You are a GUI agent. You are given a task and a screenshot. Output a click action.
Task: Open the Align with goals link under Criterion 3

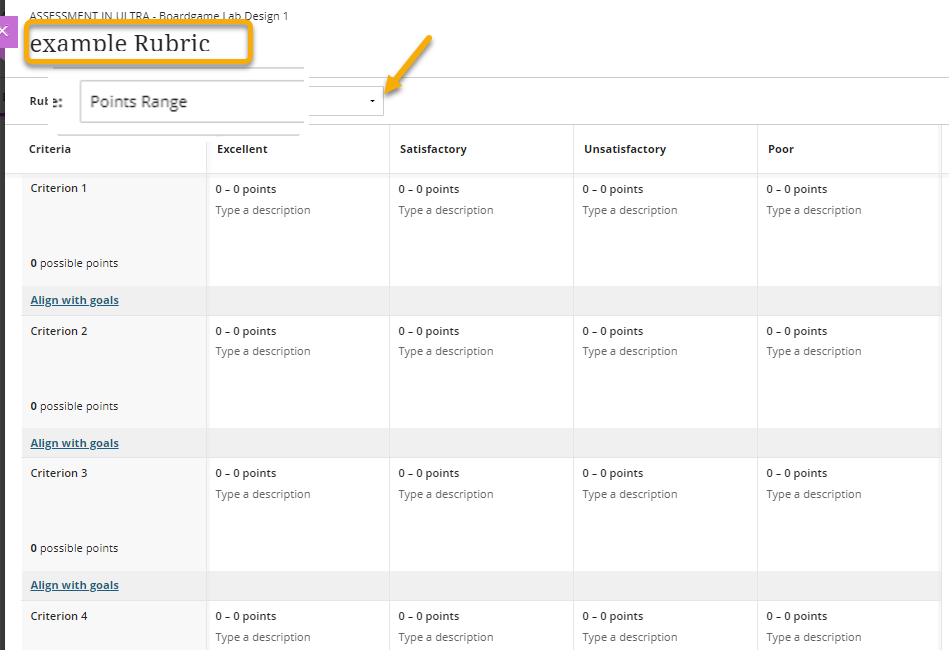pos(74,584)
